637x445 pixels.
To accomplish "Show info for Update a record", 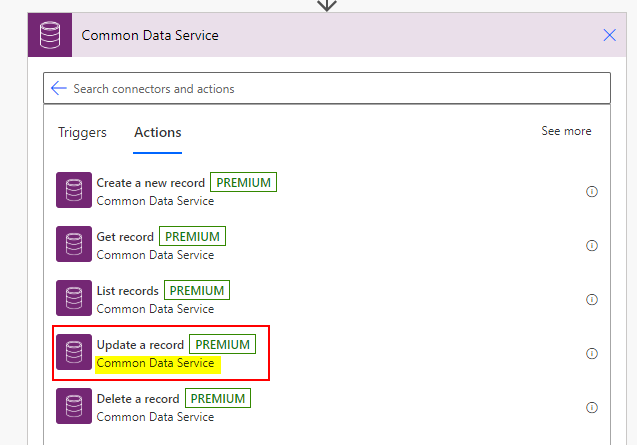I will click(592, 353).
